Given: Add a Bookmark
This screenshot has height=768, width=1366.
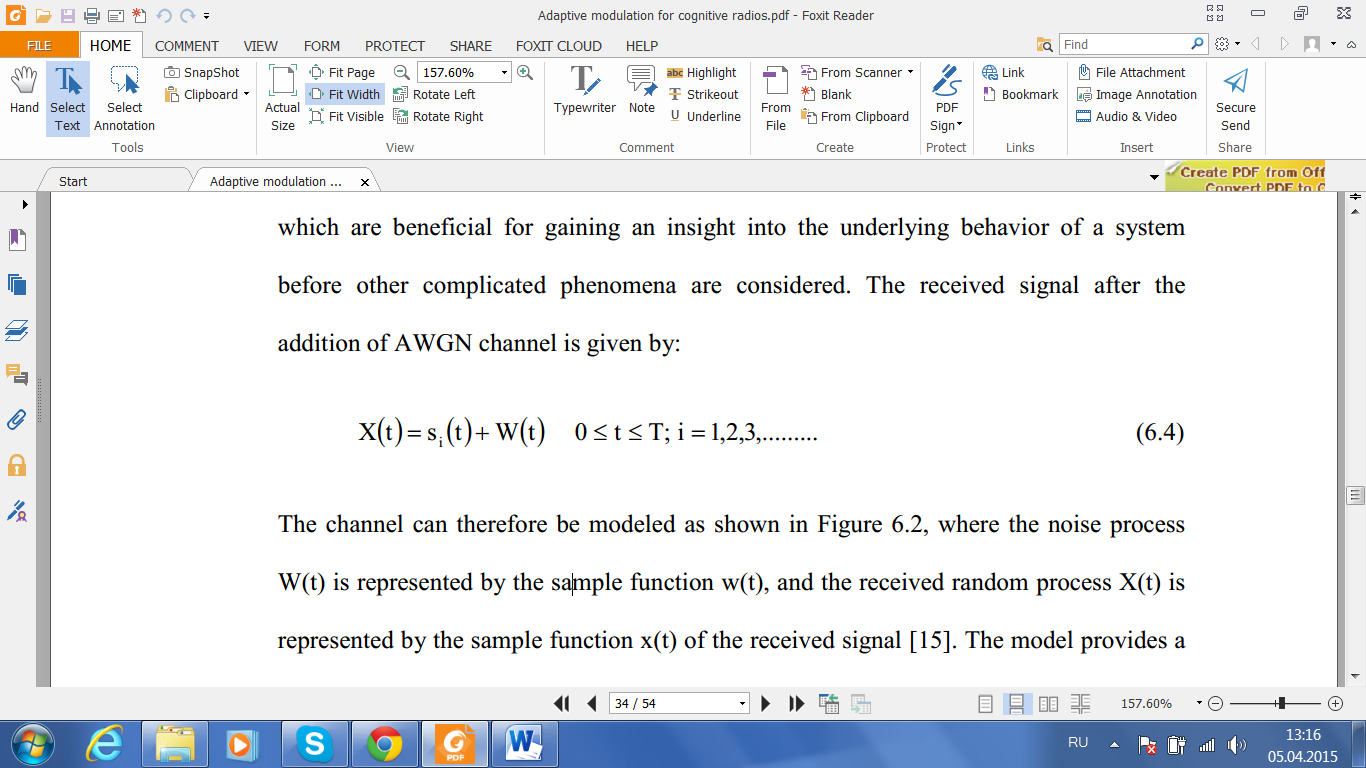Looking at the screenshot, I should click(x=1020, y=94).
